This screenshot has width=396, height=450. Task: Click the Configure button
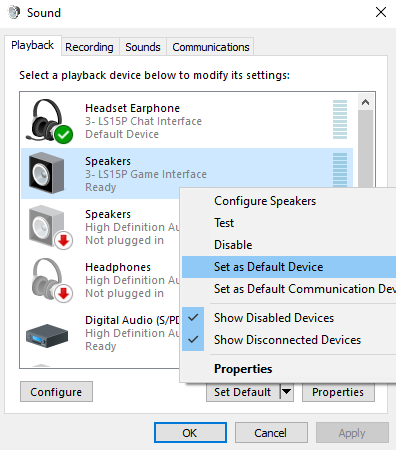click(x=56, y=392)
